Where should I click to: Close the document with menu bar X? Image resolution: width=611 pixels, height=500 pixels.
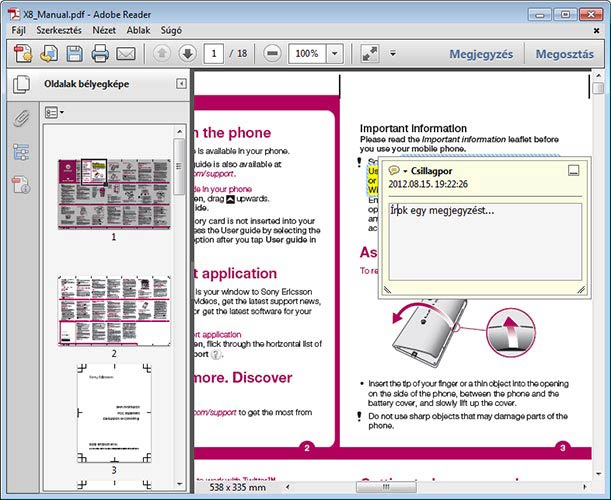pyautogui.click(x=596, y=30)
